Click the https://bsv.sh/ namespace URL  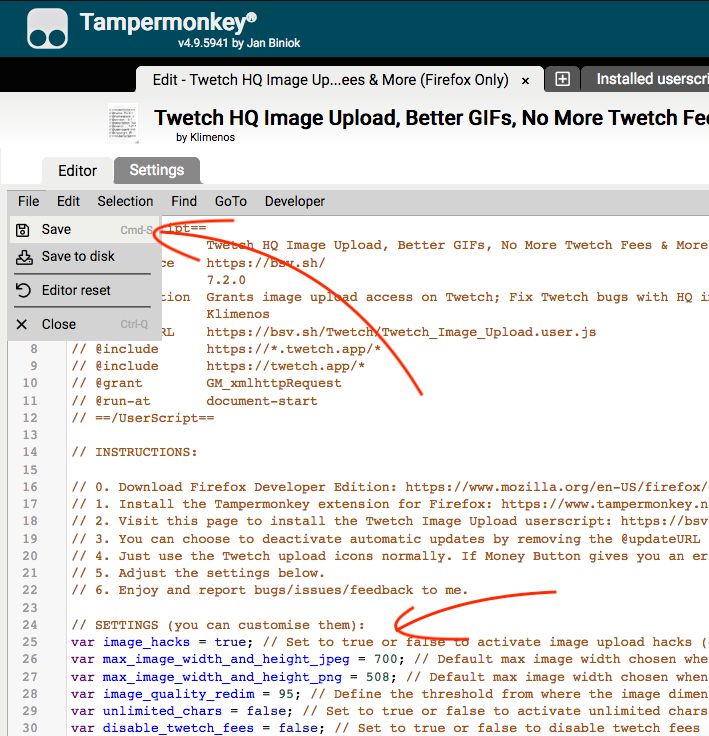[266, 263]
